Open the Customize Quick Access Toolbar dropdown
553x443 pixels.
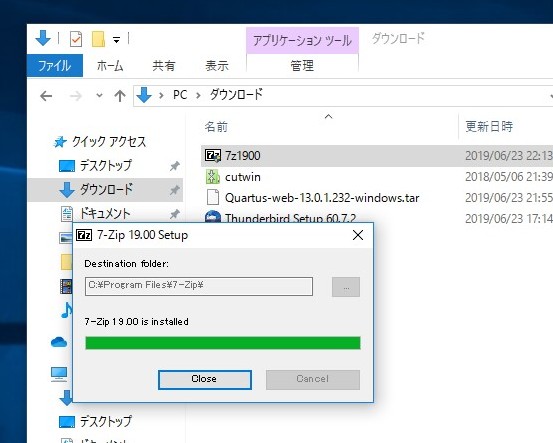116,40
